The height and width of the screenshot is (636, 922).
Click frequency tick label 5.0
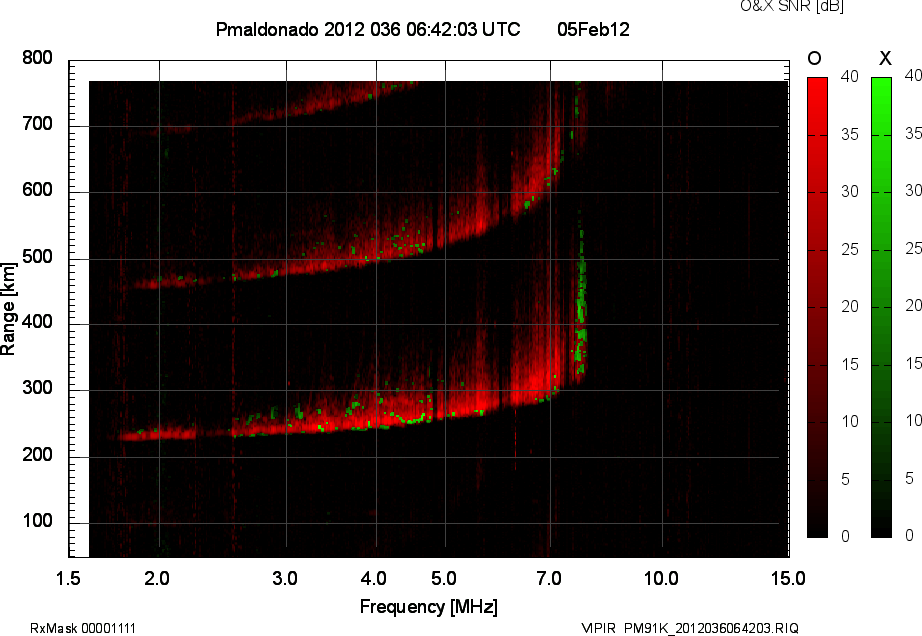coord(444,578)
